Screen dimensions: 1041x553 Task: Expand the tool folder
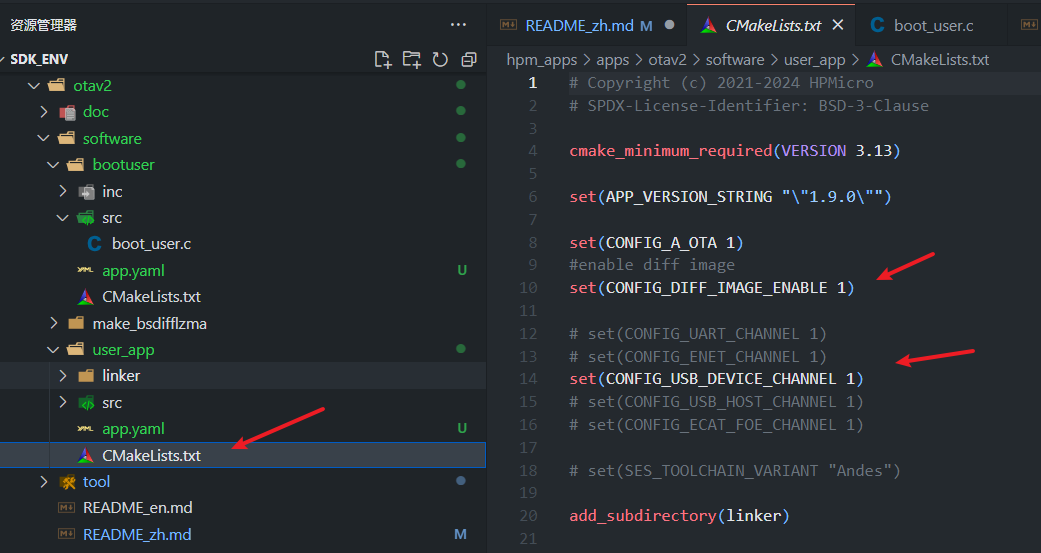(x=44, y=481)
